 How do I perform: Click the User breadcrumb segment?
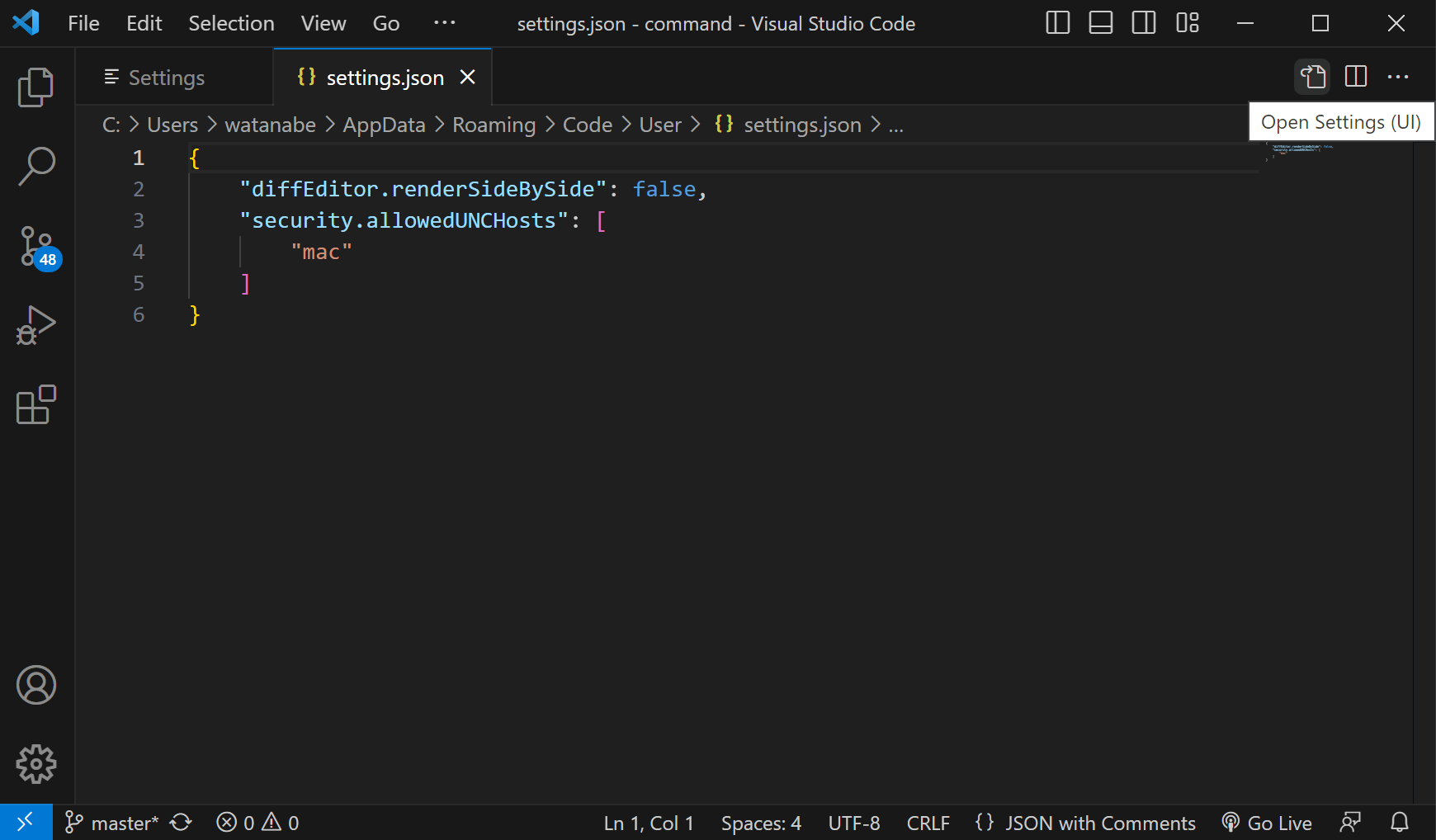pyautogui.click(x=660, y=125)
